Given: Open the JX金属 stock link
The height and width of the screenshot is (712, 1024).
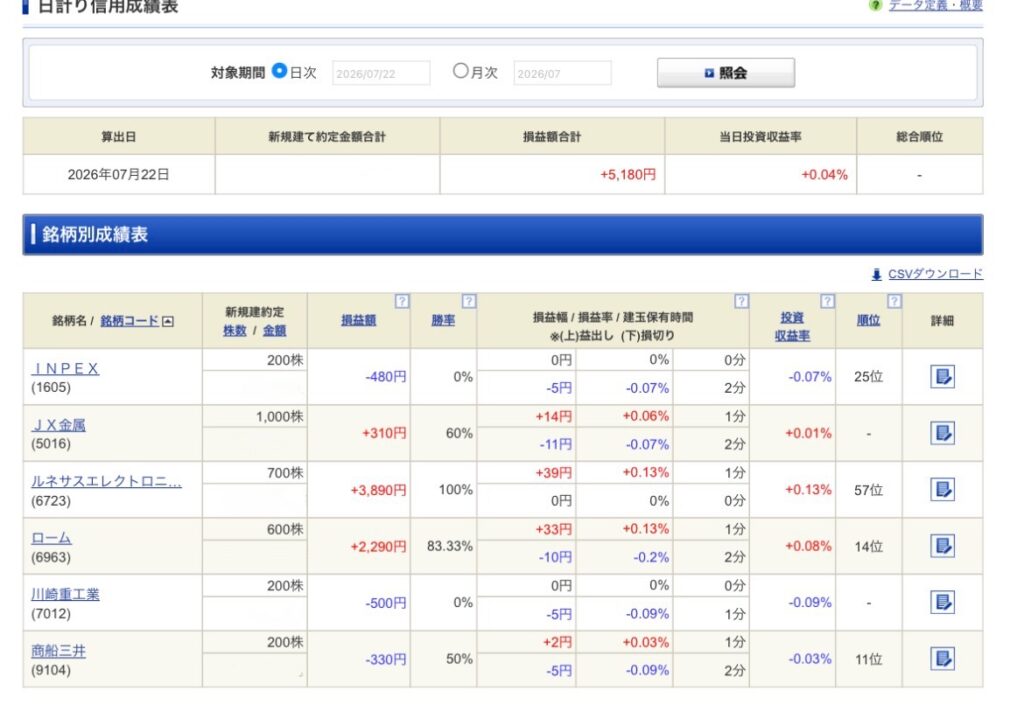Looking at the screenshot, I should pyautogui.click(x=58, y=425).
